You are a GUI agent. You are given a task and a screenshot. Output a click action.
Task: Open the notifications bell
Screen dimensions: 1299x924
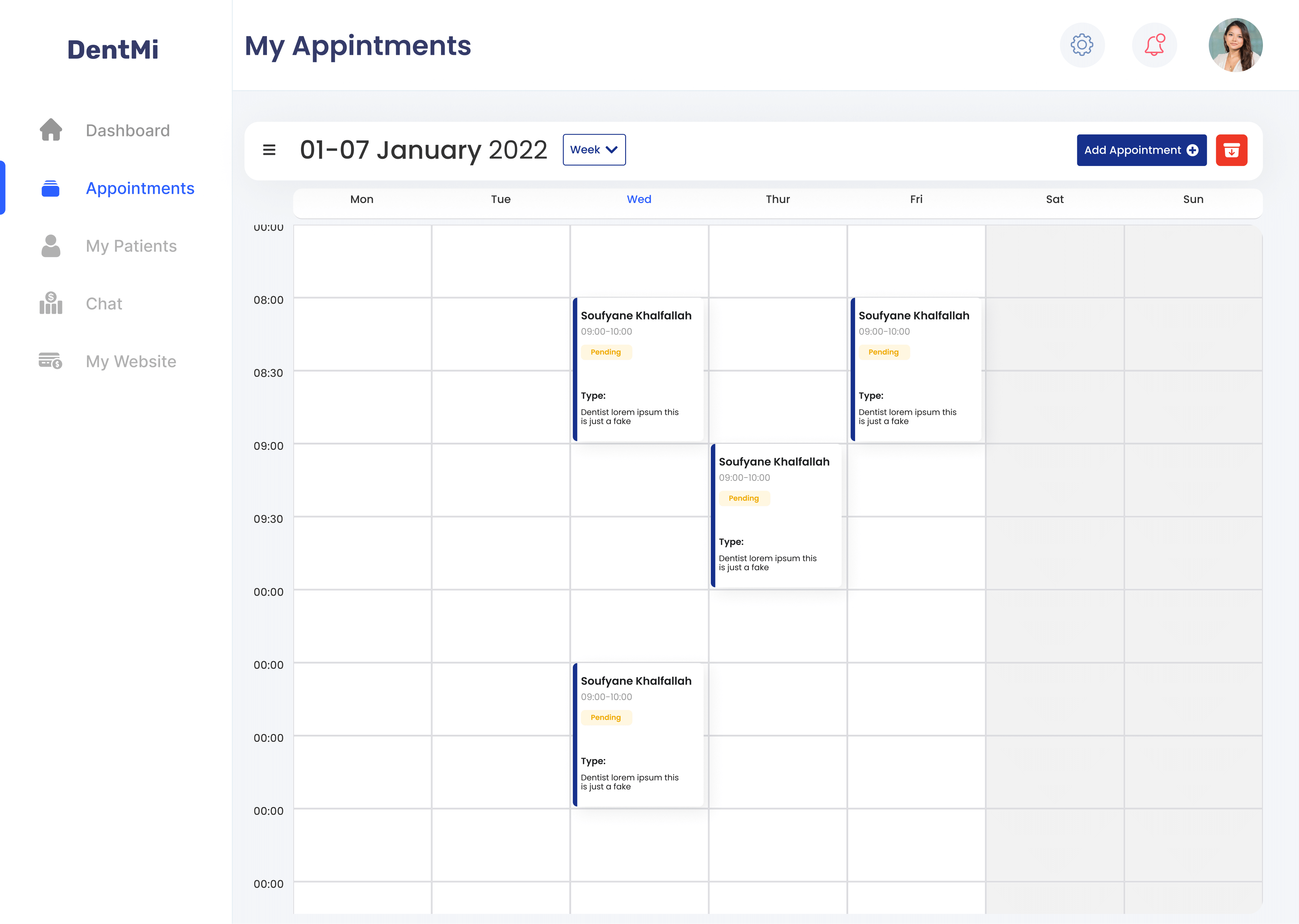[1154, 45]
